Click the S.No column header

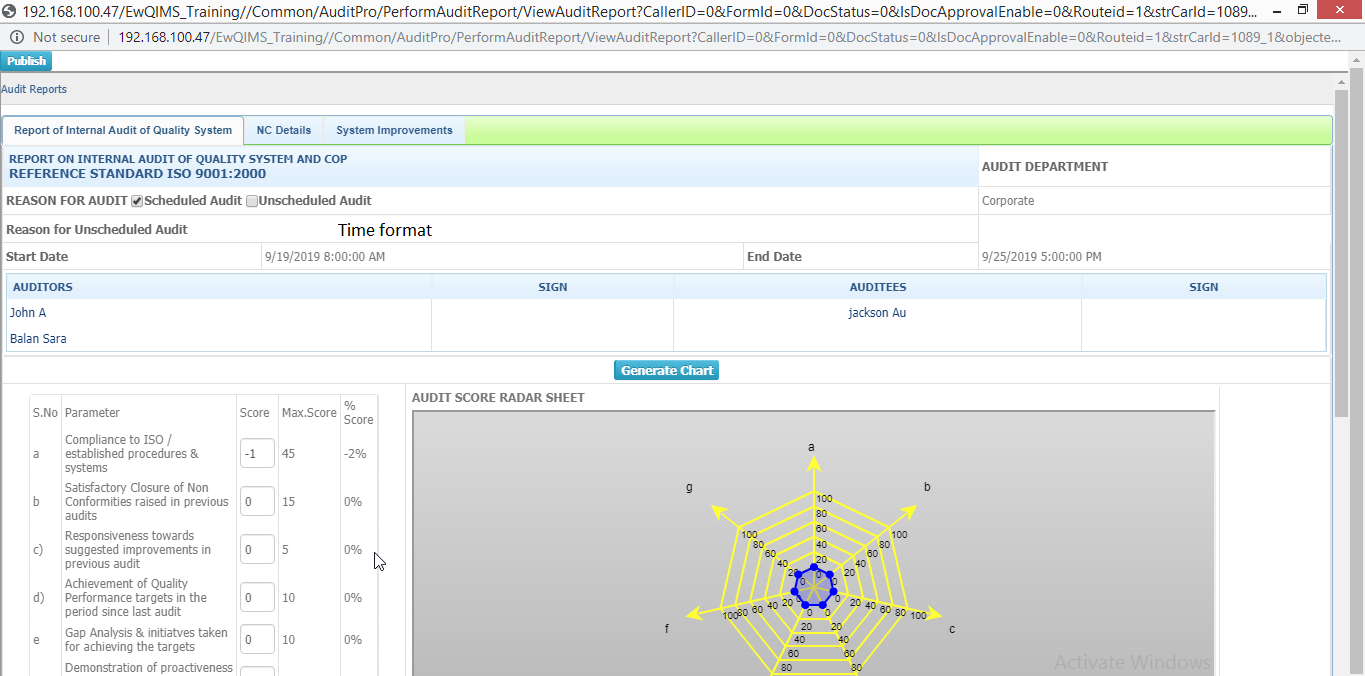pyautogui.click(x=45, y=413)
